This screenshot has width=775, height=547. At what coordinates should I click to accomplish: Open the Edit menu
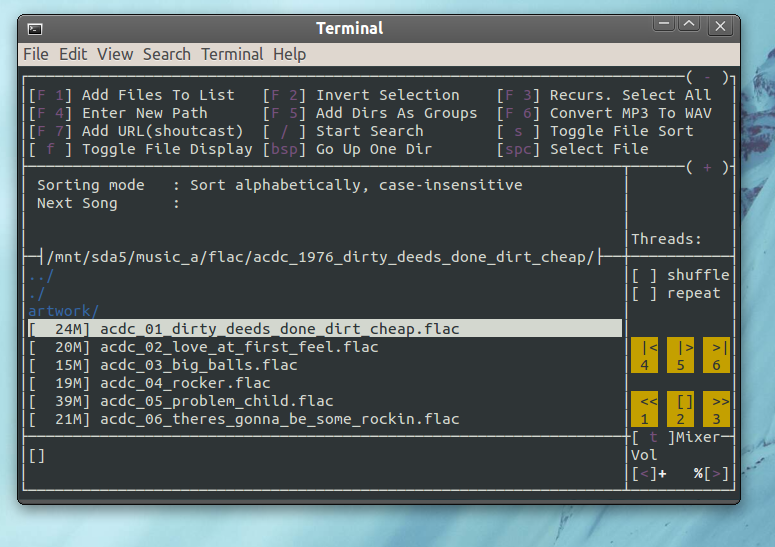coord(73,54)
